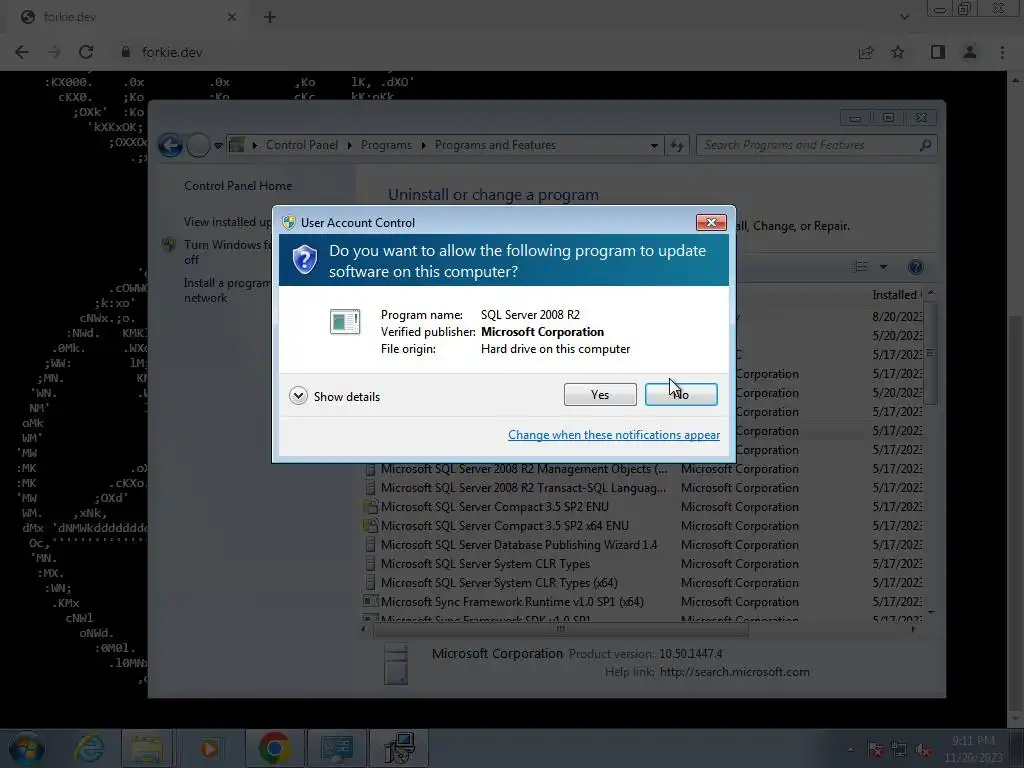Expand Show details in the UAC dialog
This screenshot has width=1024, height=768.
[x=334, y=396]
